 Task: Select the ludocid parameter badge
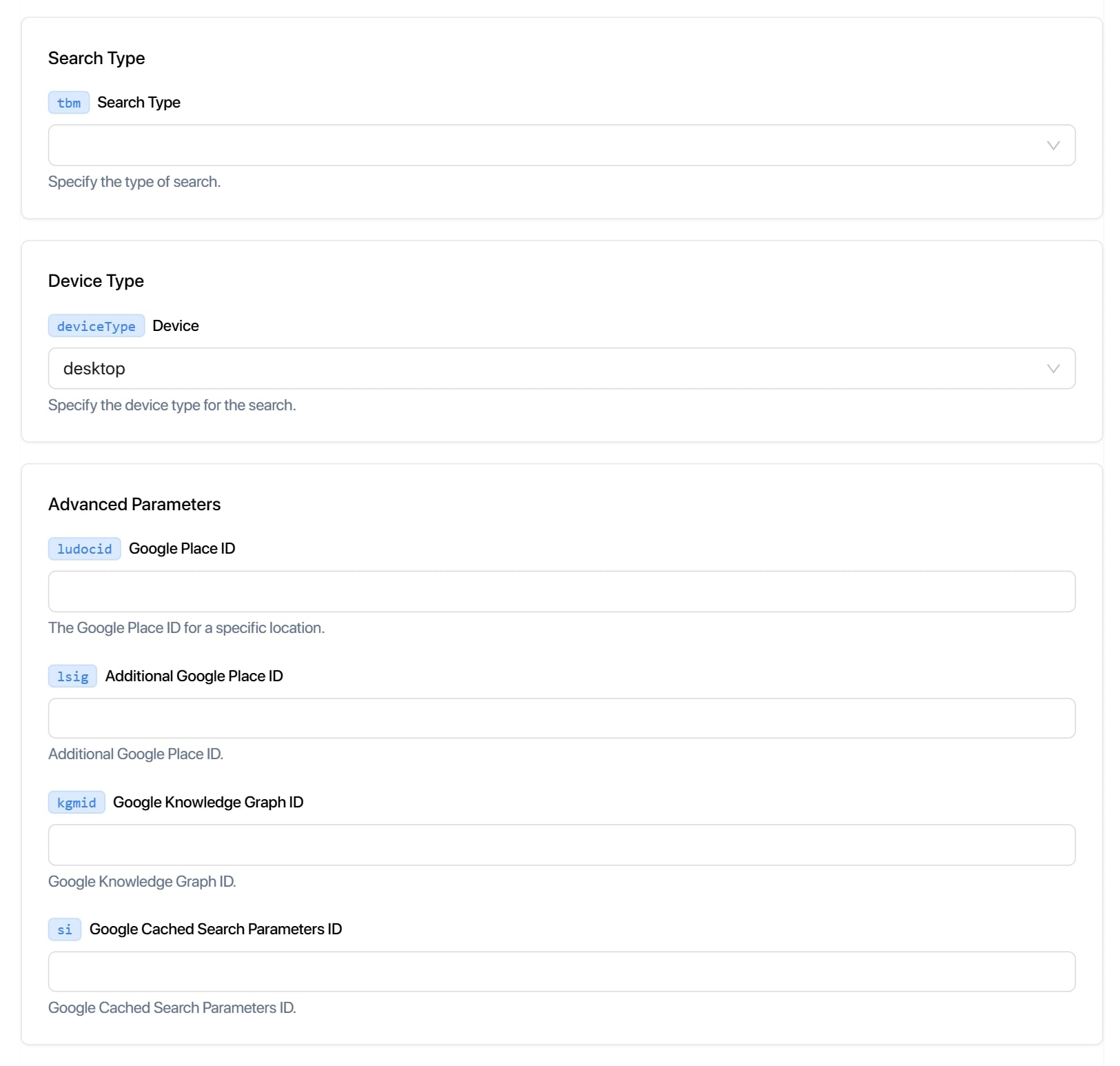(x=84, y=549)
